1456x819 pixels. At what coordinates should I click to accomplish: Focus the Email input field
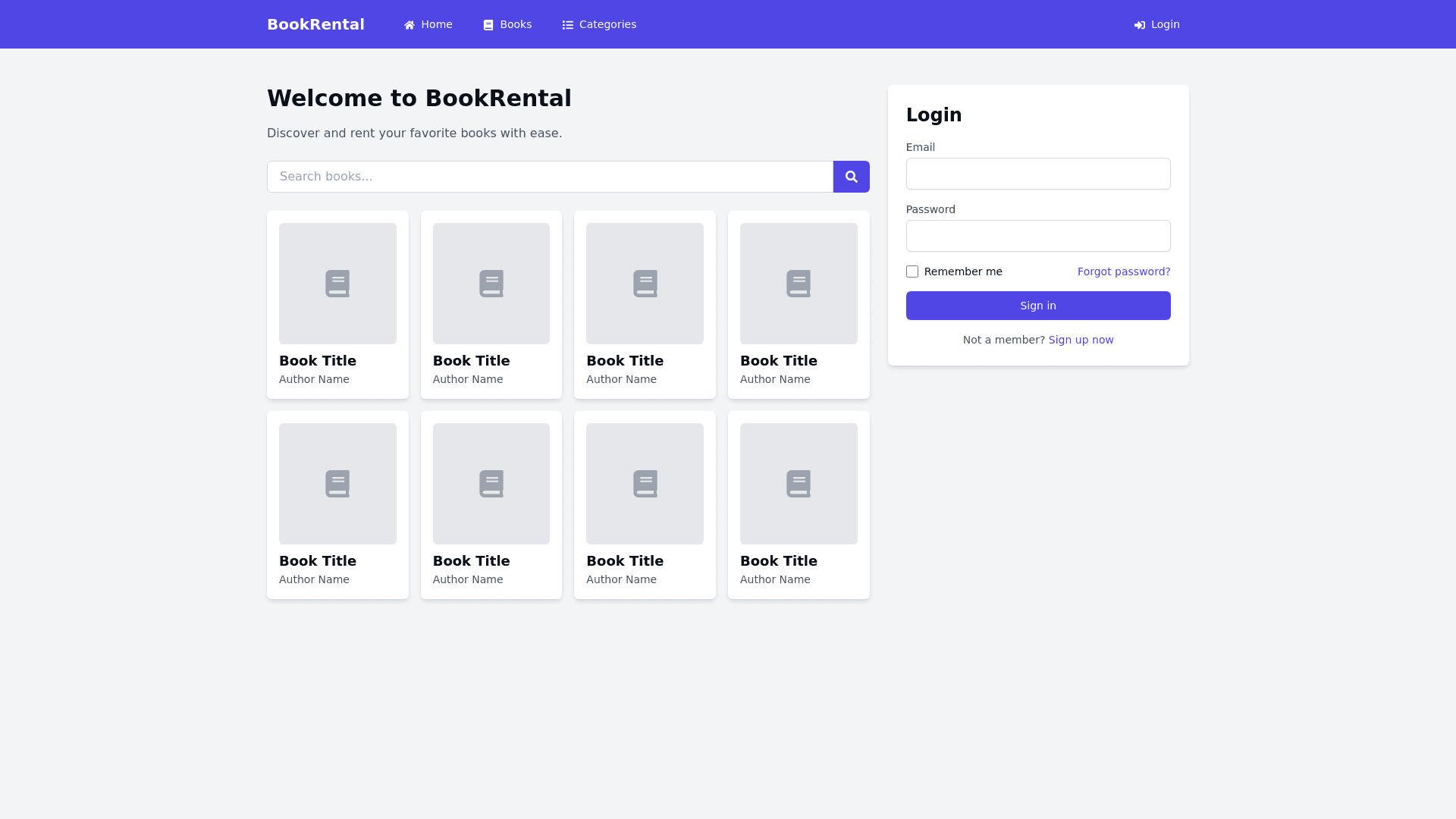click(1037, 174)
